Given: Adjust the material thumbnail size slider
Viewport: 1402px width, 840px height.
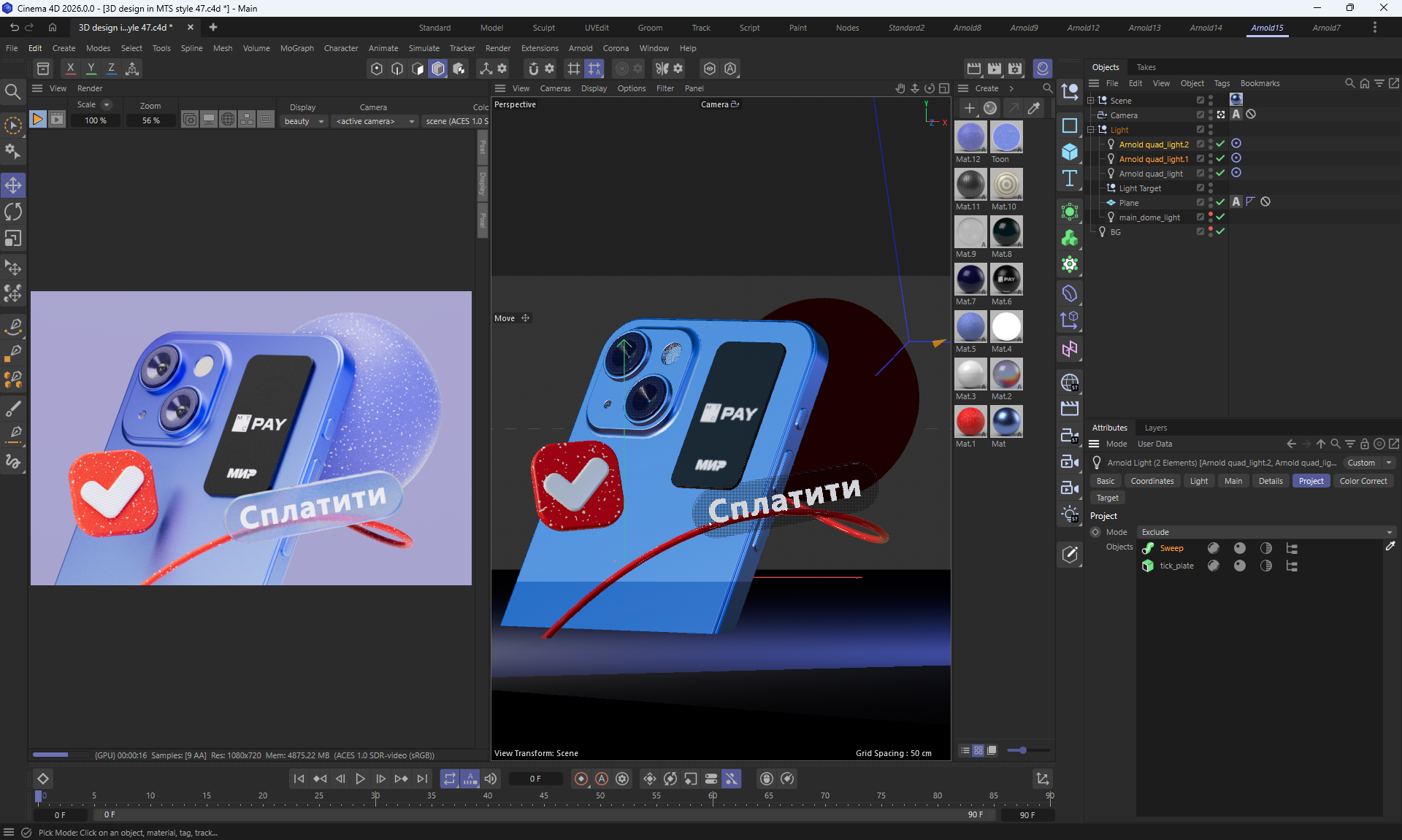Looking at the screenshot, I should (x=1023, y=750).
